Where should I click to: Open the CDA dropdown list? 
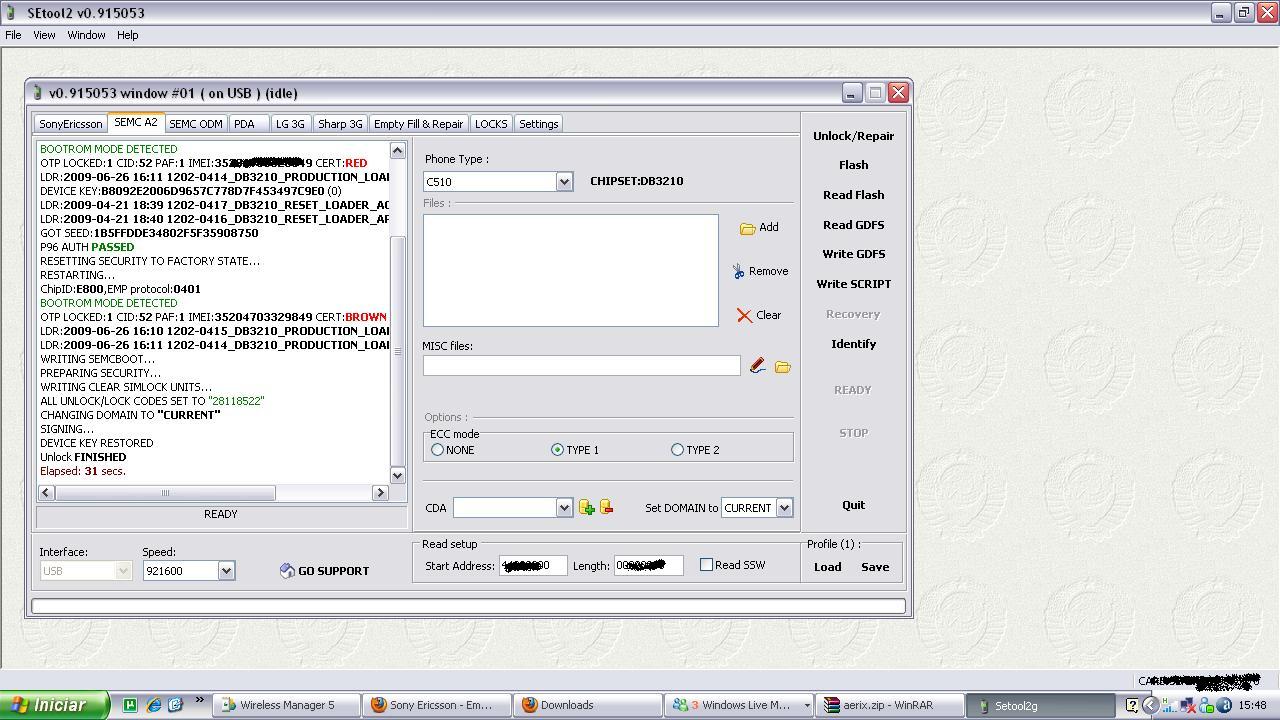click(564, 508)
